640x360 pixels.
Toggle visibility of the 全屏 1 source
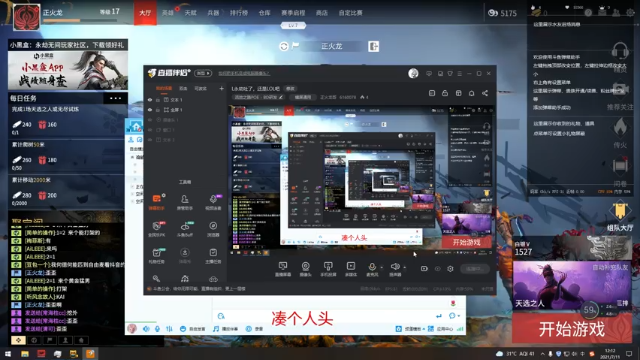pyautogui.click(x=150, y=110)
